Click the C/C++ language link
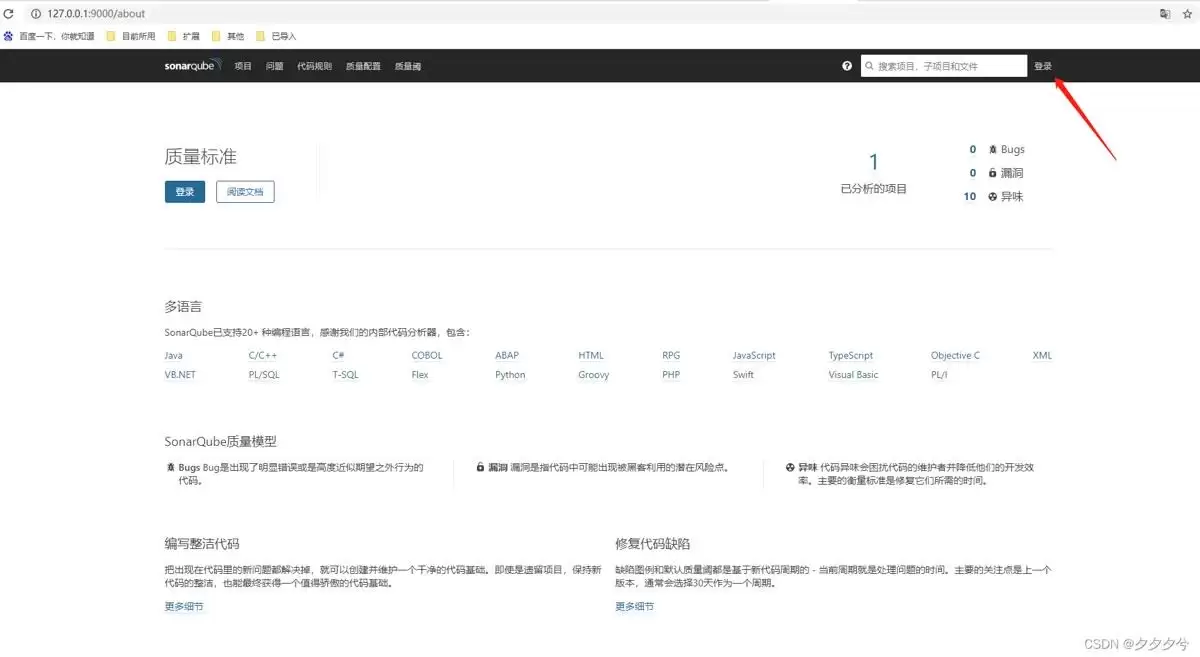This screenshot has width=1200, height=657. tap(263, 355)
